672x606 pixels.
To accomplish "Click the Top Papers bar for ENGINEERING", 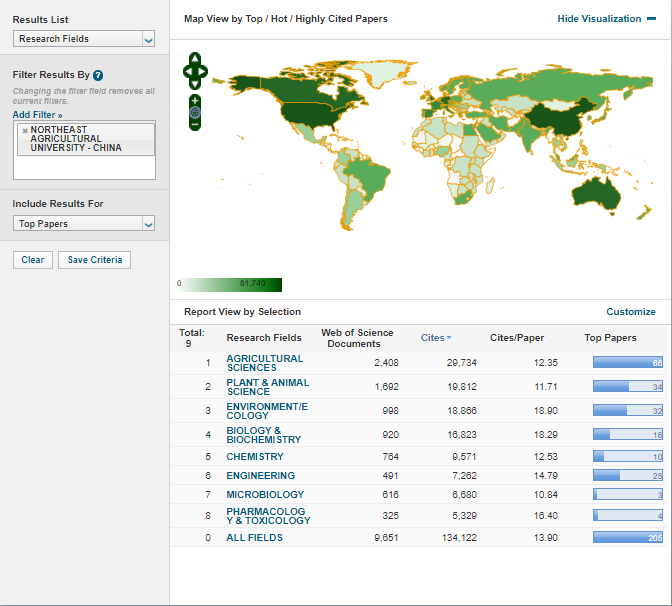I will pos(627,476).
